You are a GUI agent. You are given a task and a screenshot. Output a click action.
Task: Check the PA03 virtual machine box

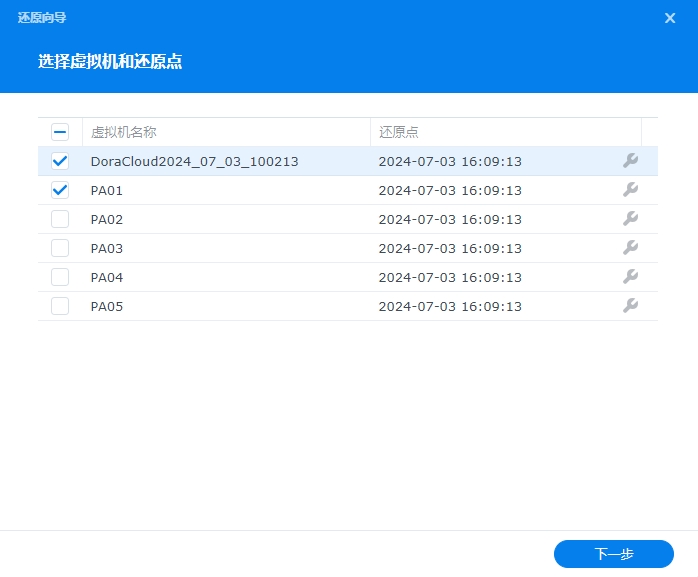[60, 248]
